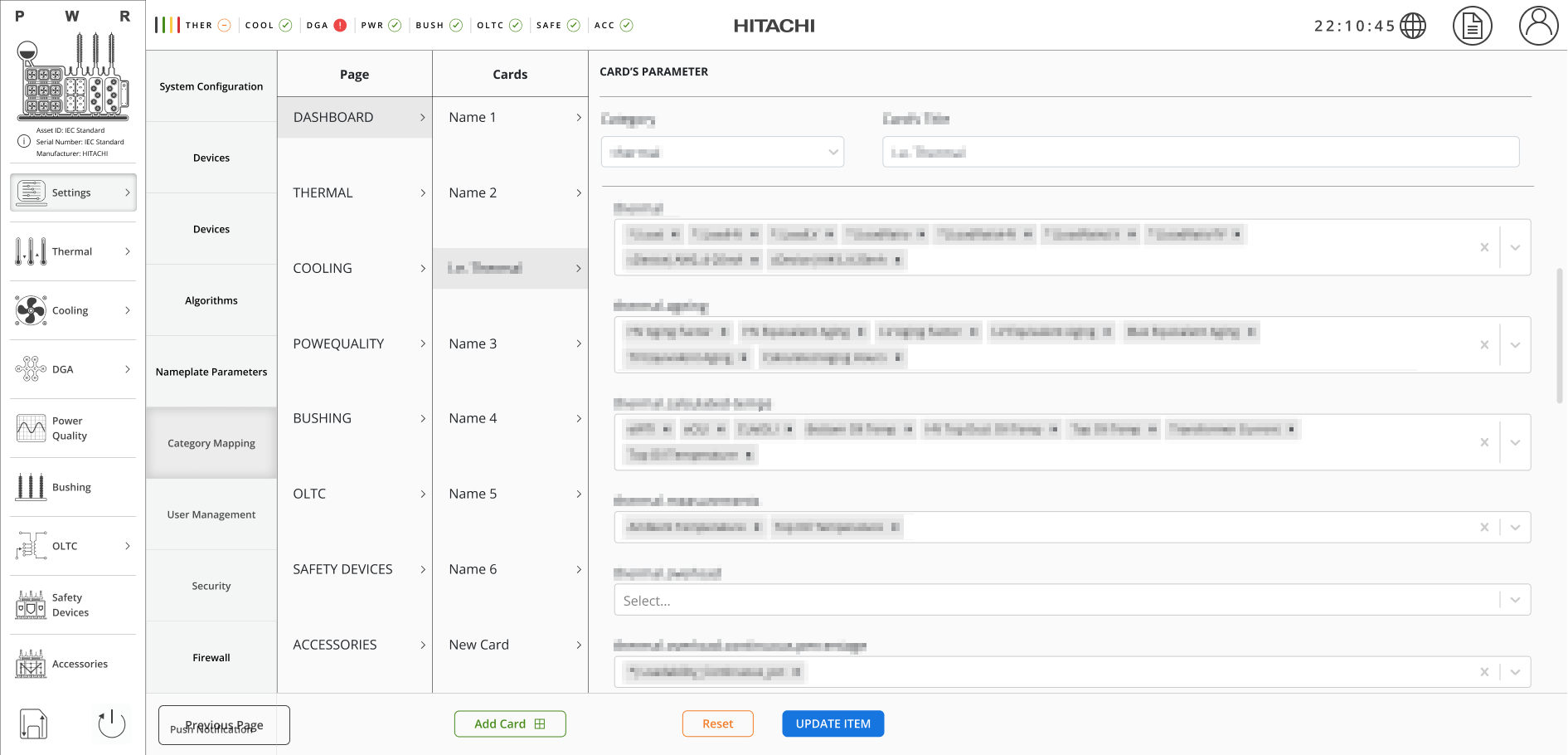Select the Name 1 card
Viewport: 1568px width, 755px height.
click(511, 117)
